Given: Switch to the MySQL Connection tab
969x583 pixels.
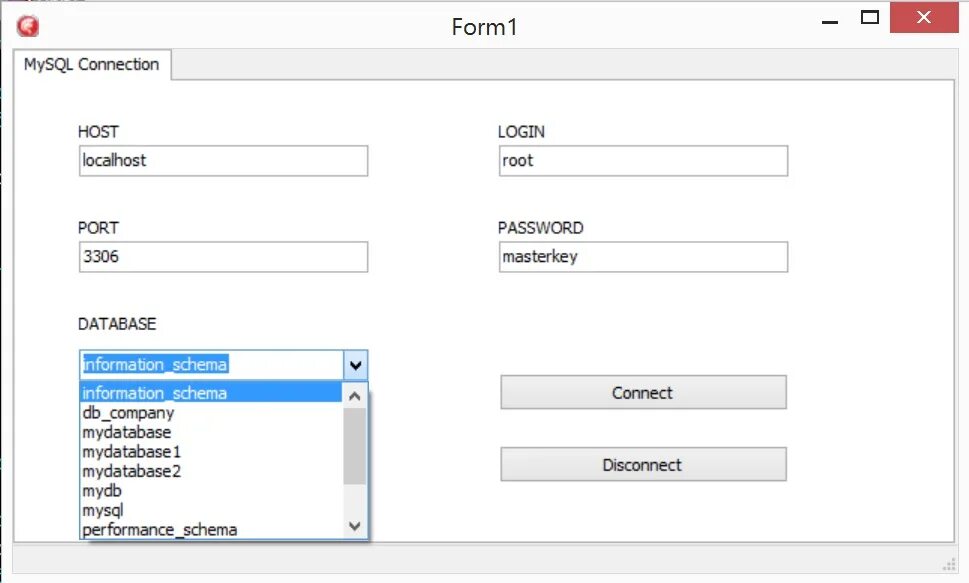Looking at the screenshot, I should tap(91, 64).
